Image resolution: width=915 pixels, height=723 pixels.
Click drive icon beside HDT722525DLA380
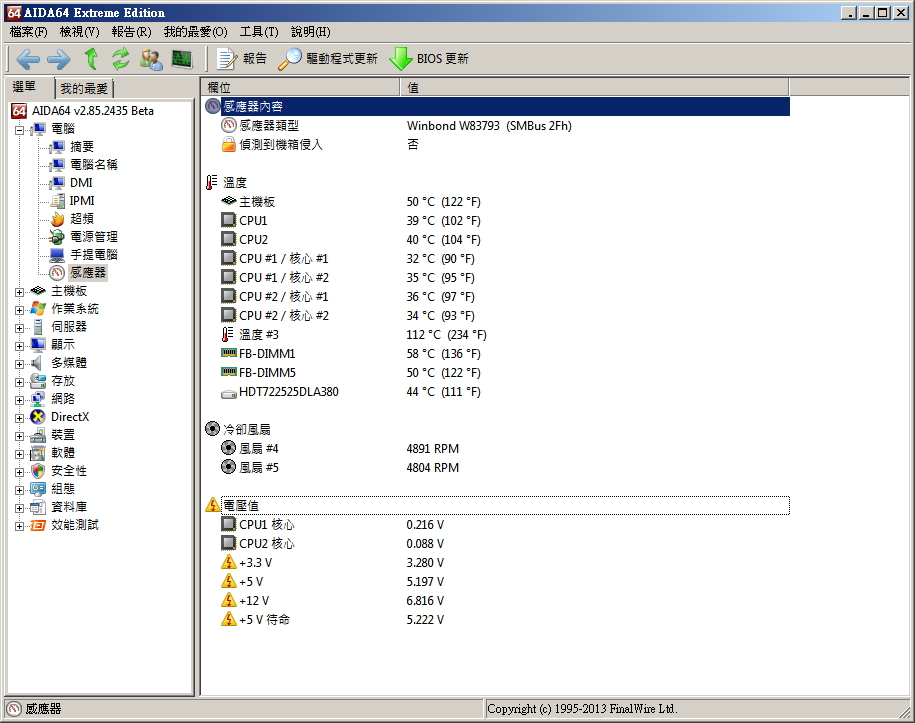click(x=229, y=394)
